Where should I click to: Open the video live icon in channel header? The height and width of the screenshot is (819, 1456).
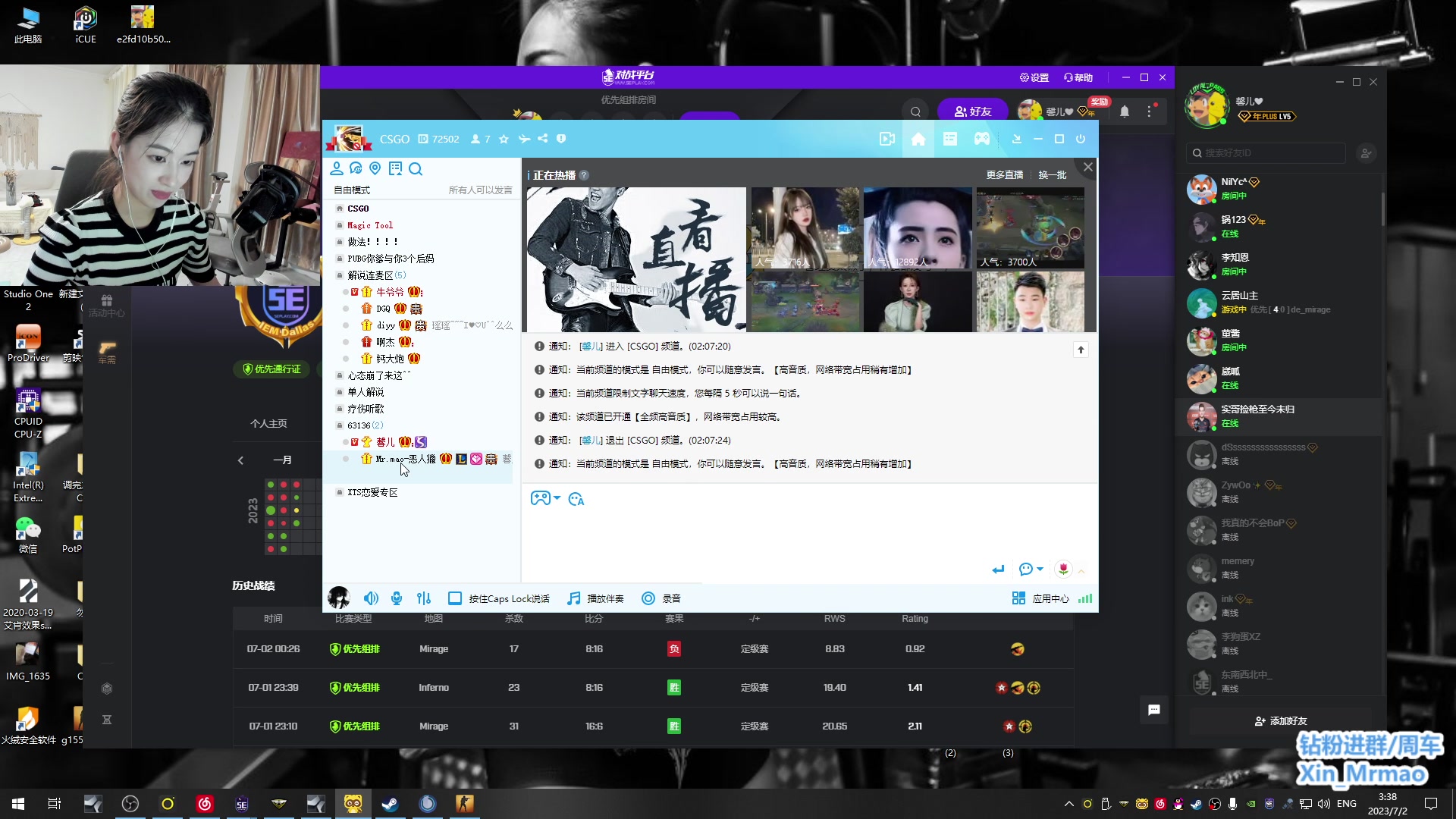pyautogui.click(x=886, y=139)
